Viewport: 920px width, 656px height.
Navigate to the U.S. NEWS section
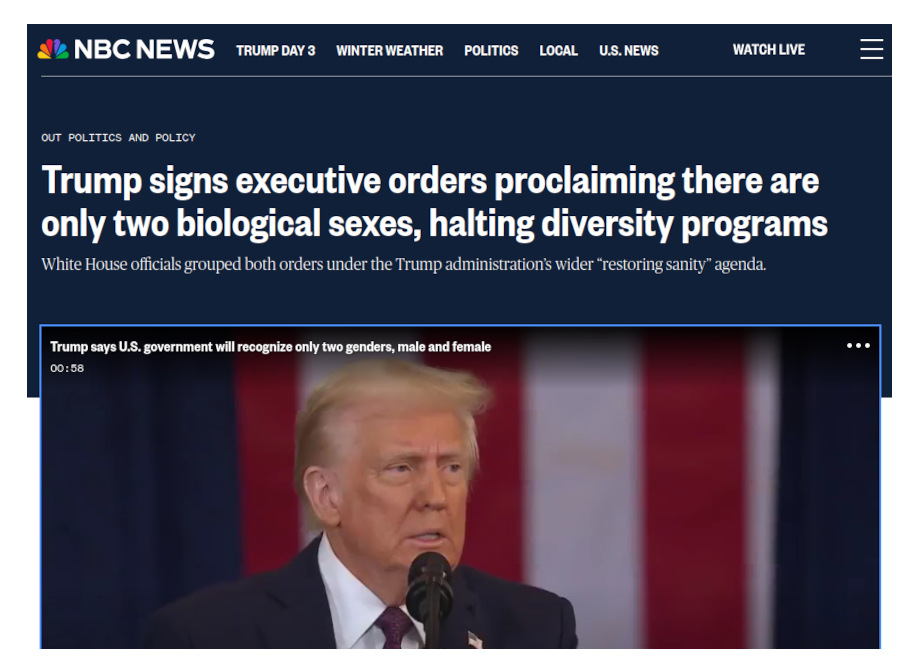(x=629, y=50)
